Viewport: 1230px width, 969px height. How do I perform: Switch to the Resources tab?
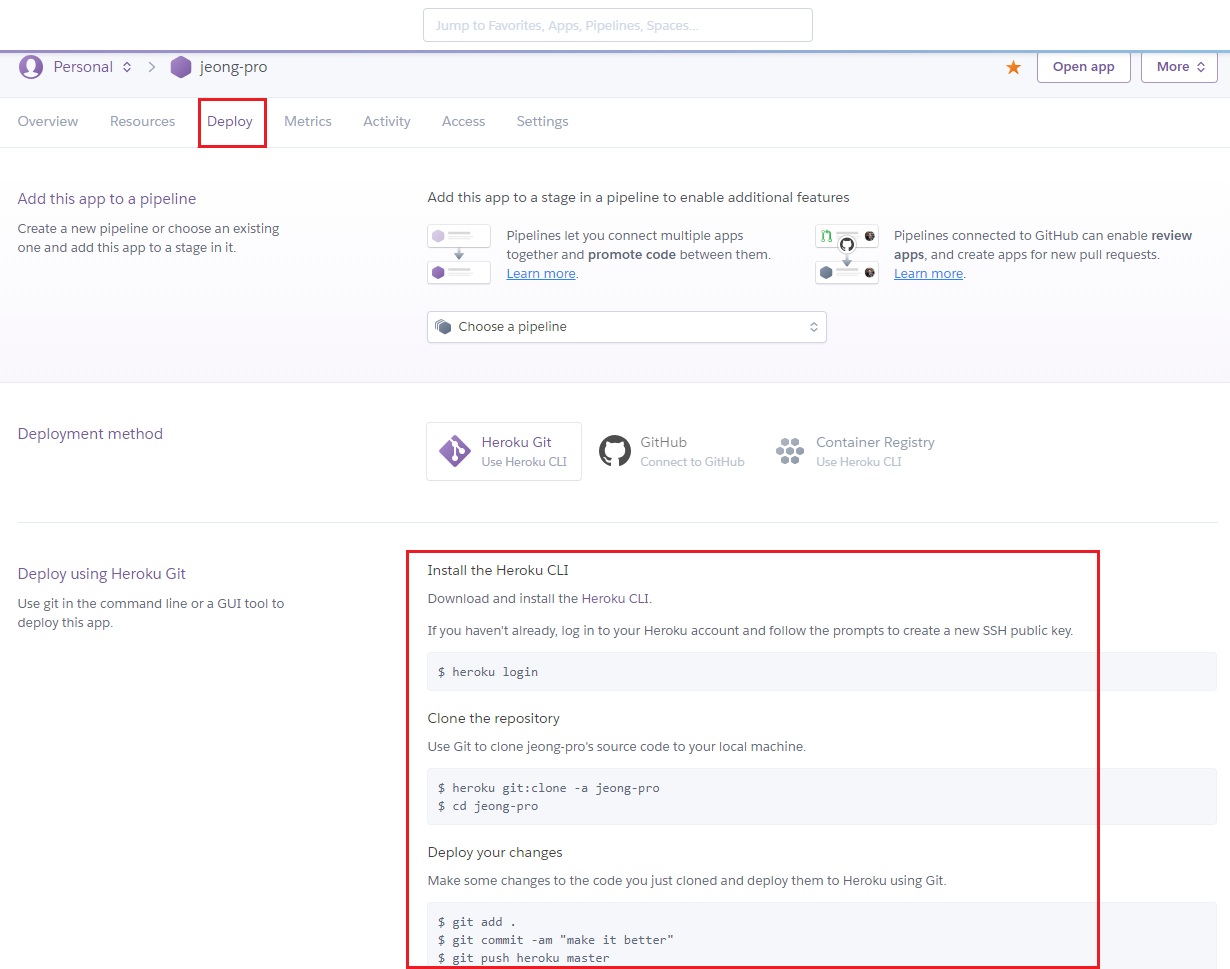(x=142, y=121)
